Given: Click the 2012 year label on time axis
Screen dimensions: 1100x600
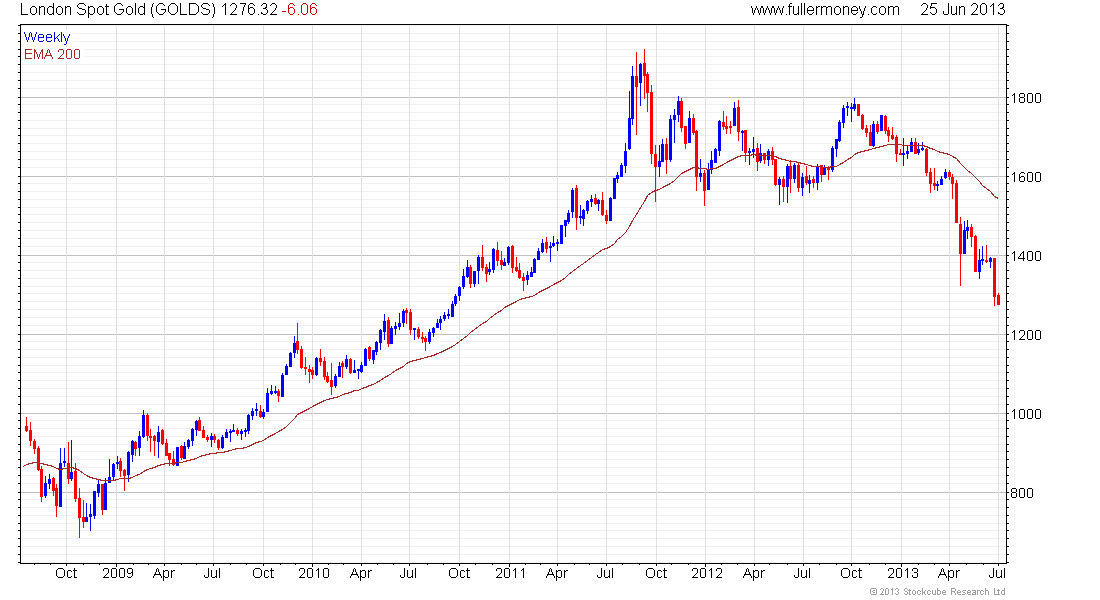Looking at the screenshot, I should pos(706,573).
